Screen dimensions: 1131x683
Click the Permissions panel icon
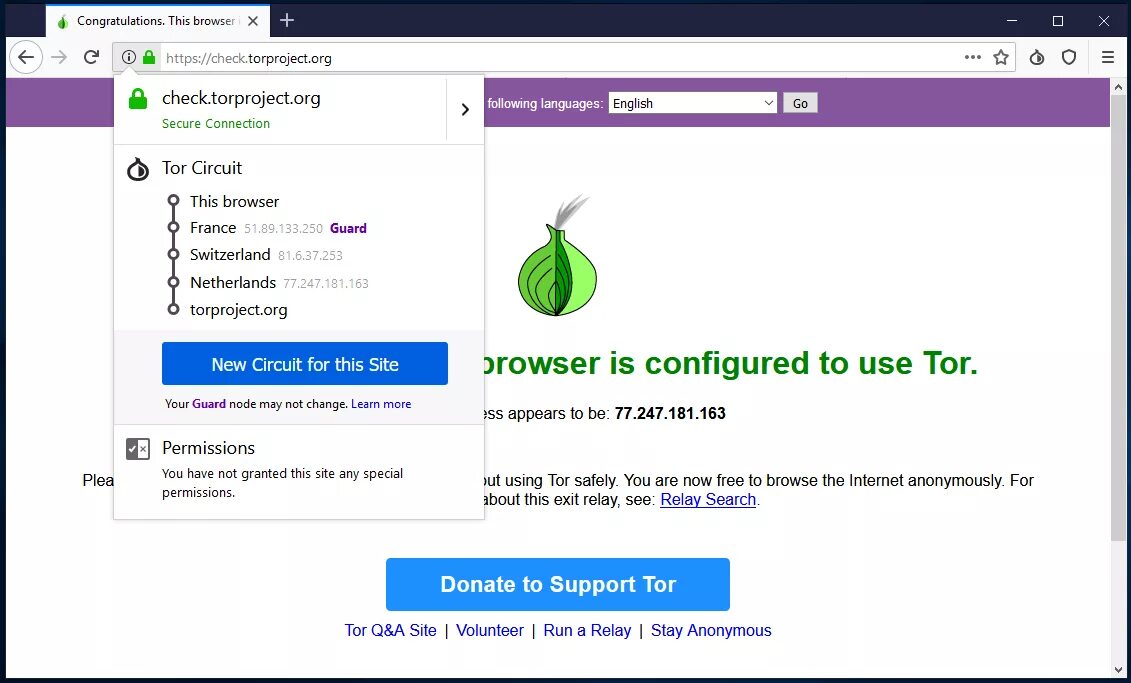[138, 449]
